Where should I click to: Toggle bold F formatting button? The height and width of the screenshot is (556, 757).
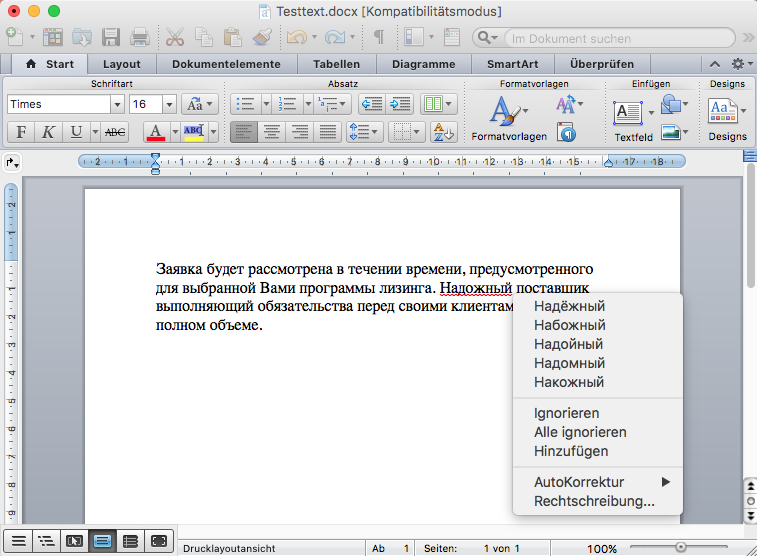tap(21, 132)
